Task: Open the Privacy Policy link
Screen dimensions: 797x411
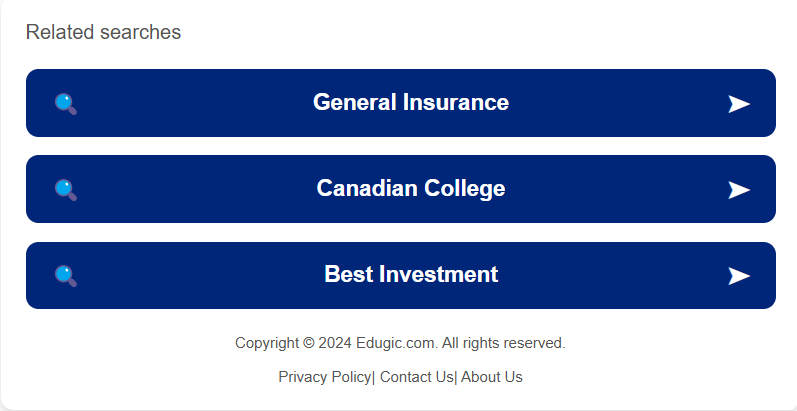Action: 325,377
